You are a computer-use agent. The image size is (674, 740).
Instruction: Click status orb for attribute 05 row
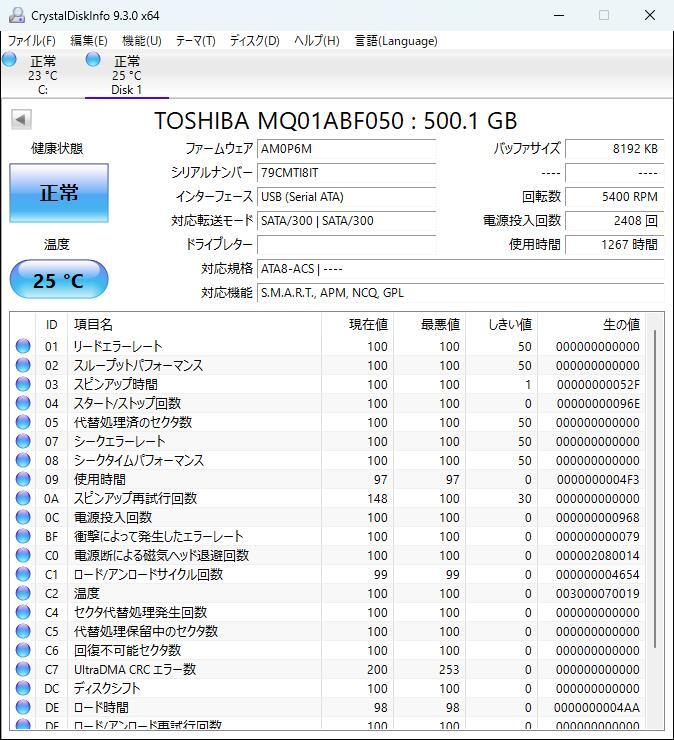[23, 422]
